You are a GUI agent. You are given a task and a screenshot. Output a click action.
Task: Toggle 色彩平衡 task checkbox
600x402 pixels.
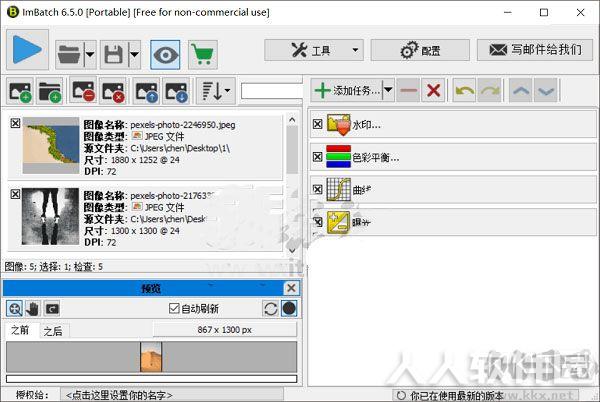[318, 157]
